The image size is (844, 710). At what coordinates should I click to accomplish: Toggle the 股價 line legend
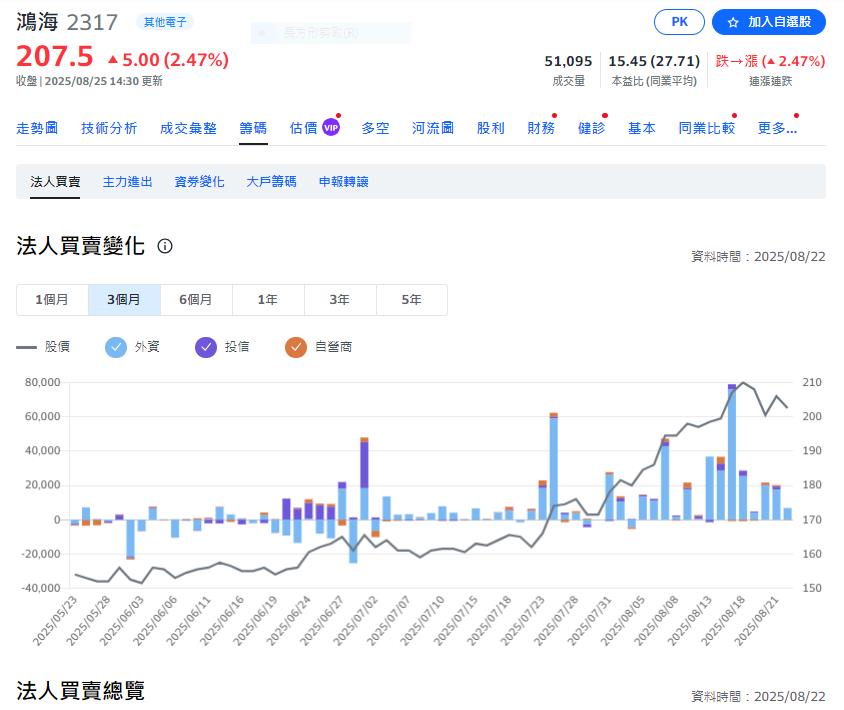[43, 347]
